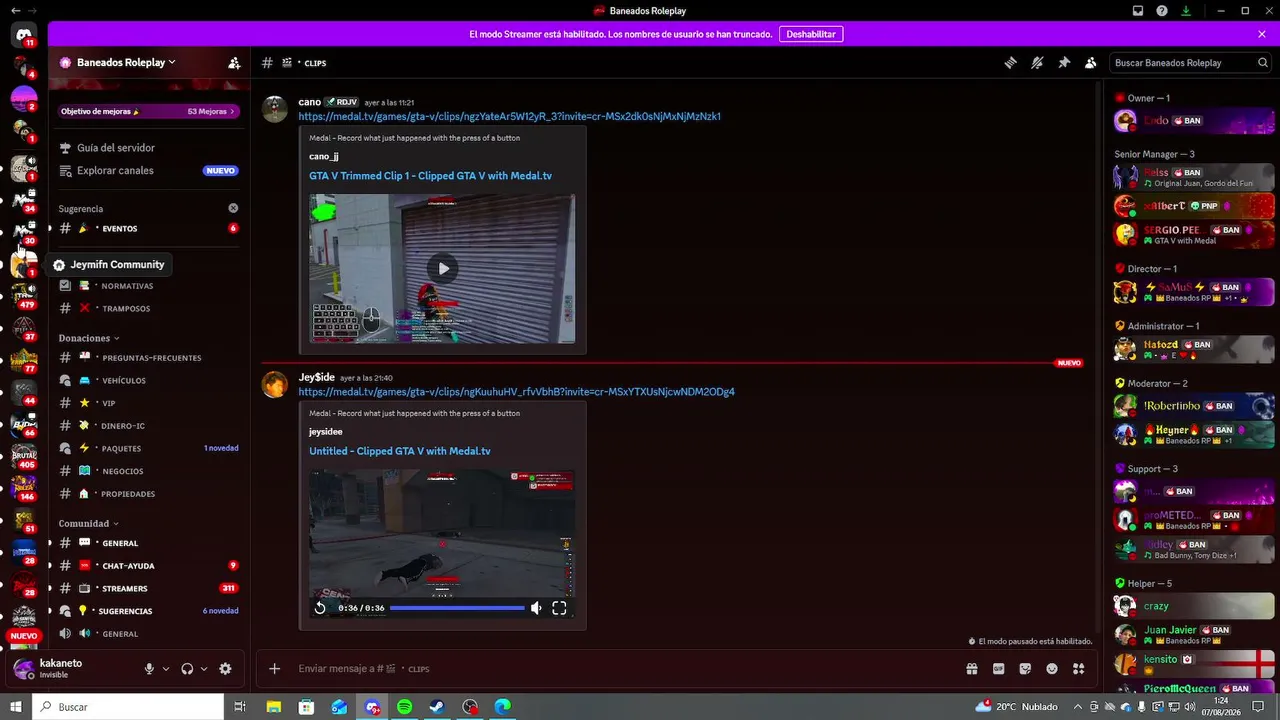Open the Brutal server icon with 405 badge

[24, 455]
